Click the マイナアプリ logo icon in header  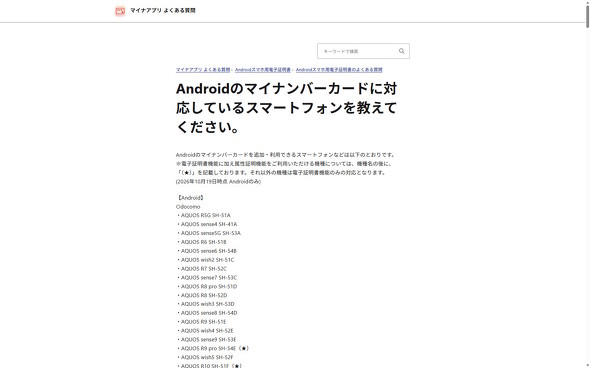[120, 11]
